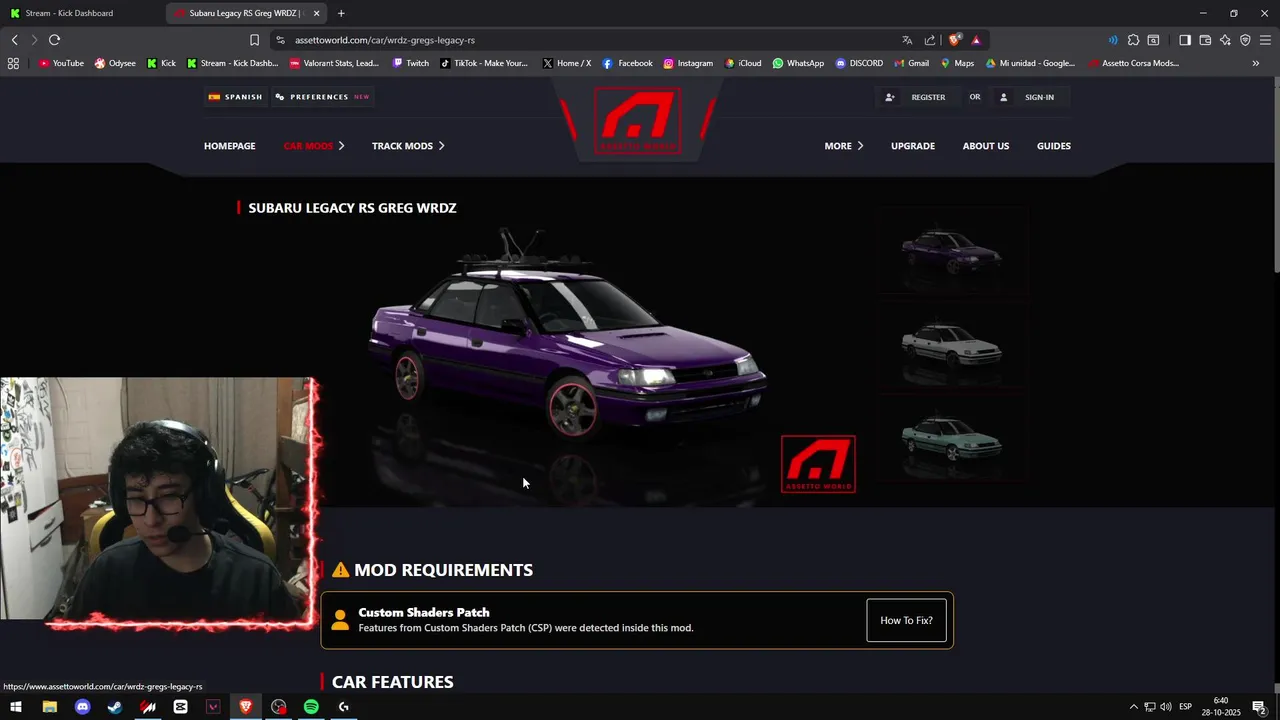Open a new browser tab

pyautogui.click(x=341, y=13)
